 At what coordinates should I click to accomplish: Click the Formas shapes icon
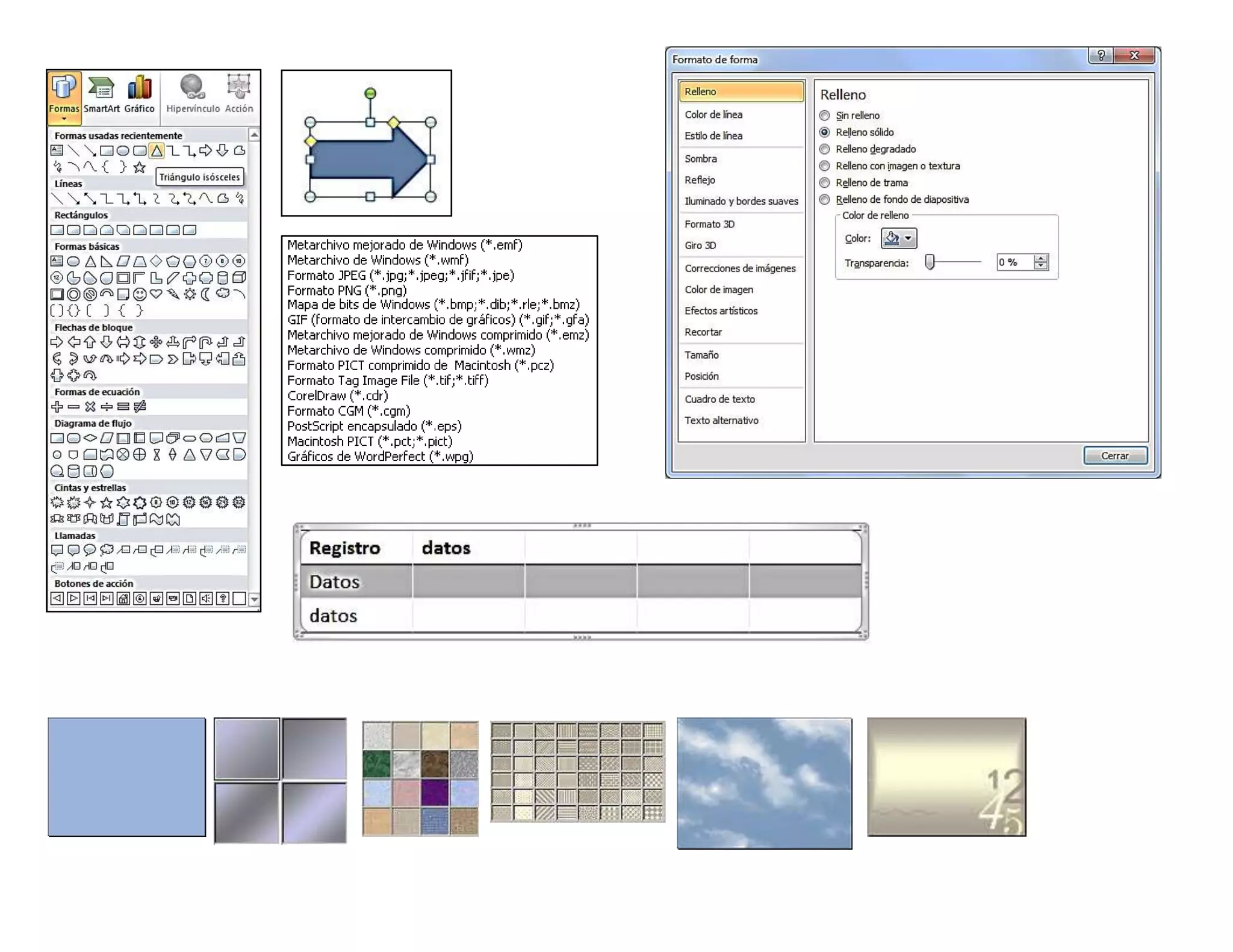click(x=63, y=88)
